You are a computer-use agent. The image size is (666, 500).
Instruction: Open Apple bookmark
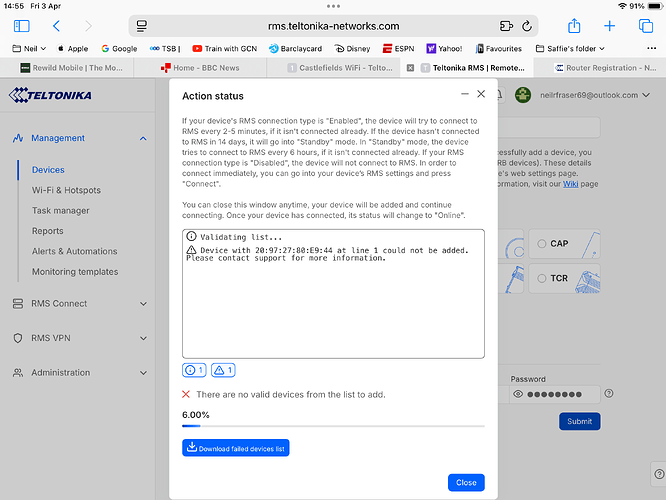73,48
